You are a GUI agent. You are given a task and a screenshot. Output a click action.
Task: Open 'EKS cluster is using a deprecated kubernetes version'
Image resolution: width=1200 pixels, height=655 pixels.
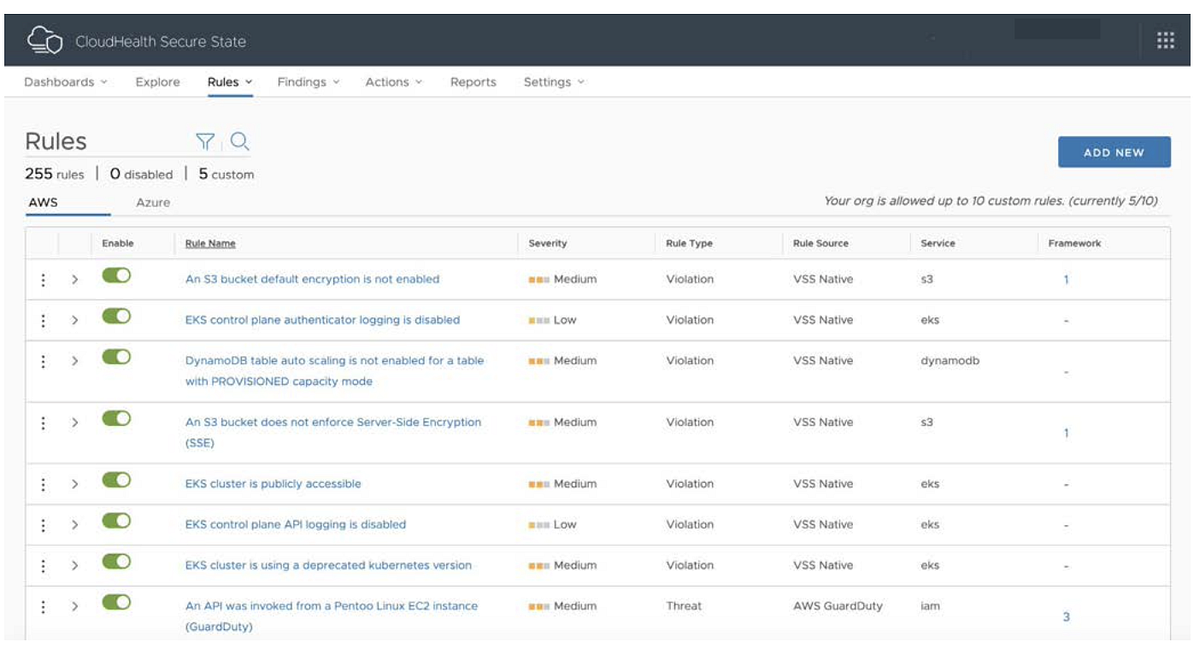[x=328, y=565]
